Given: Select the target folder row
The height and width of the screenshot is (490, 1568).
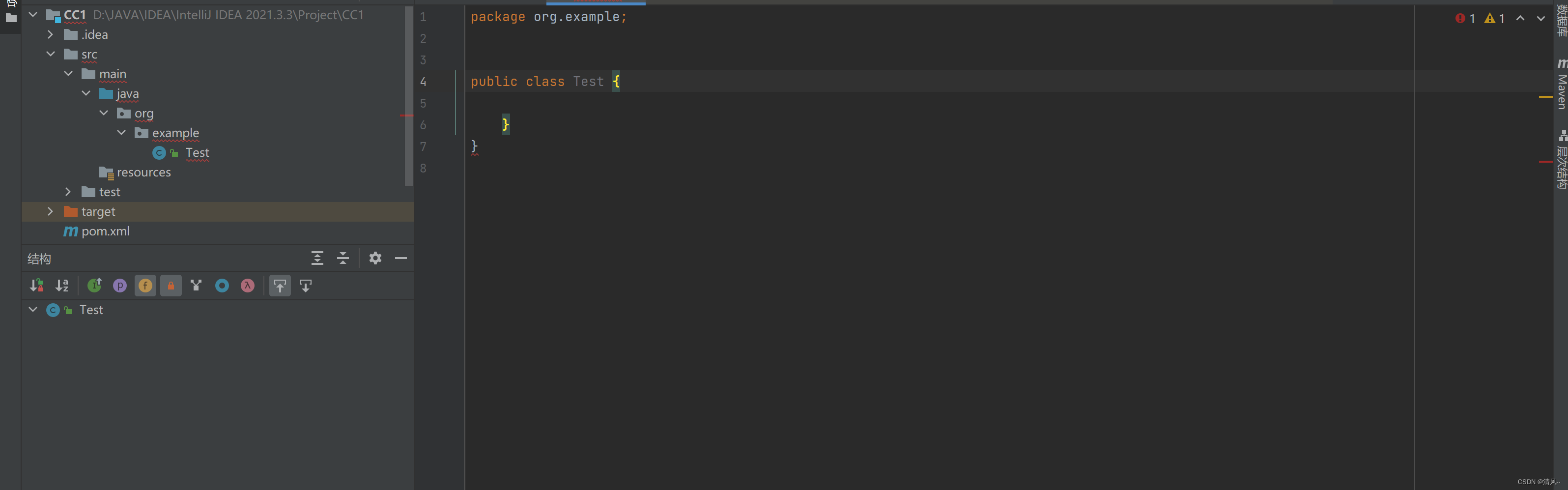Looking at the screenshot, I should coord(217,211).
